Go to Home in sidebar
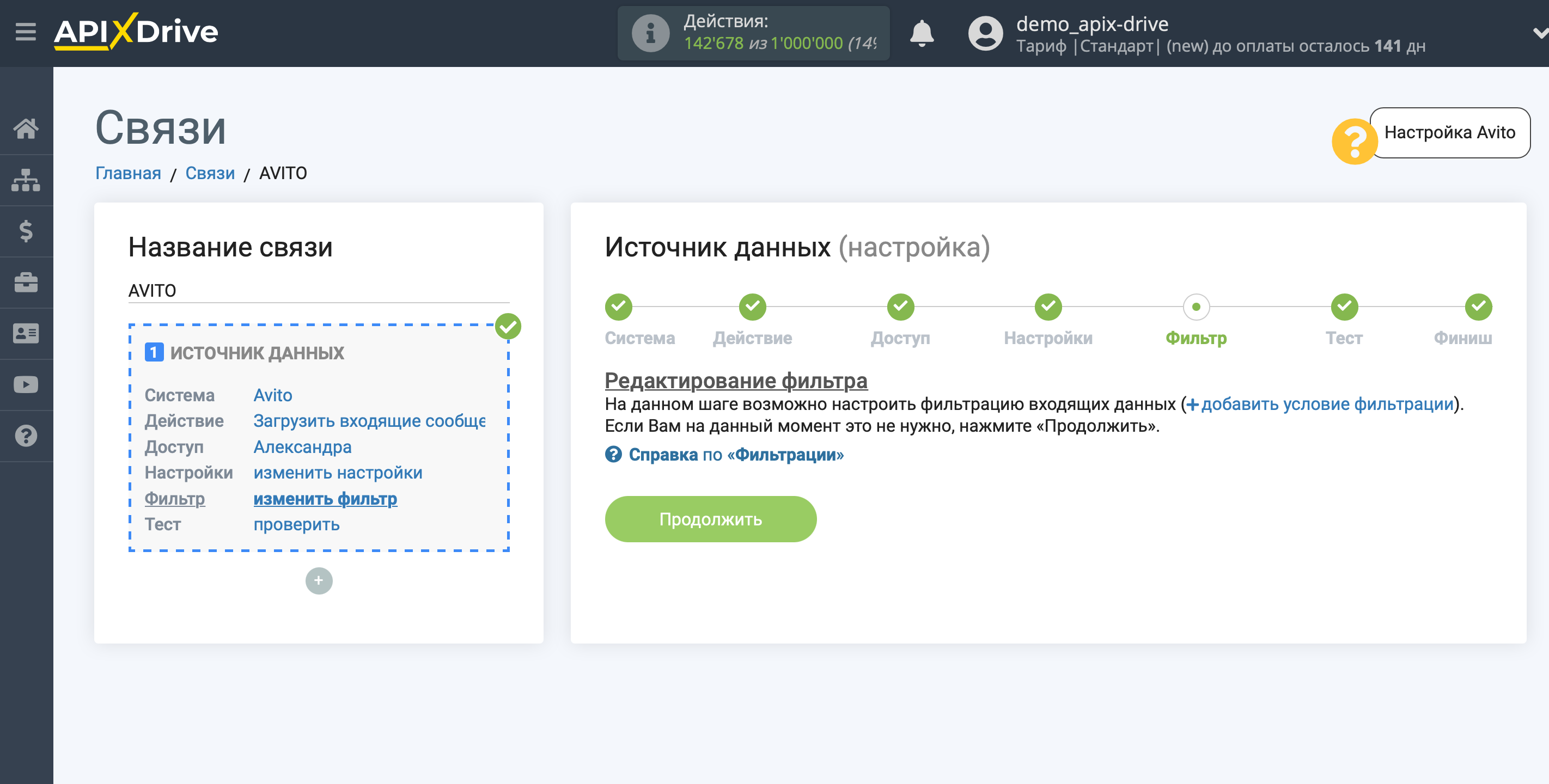 pyautogui.click(x=26, y=128)
